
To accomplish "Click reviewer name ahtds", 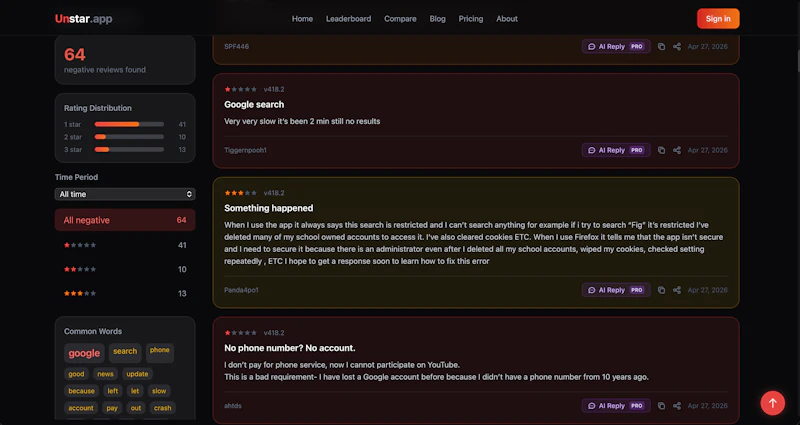I will [233, 406].
